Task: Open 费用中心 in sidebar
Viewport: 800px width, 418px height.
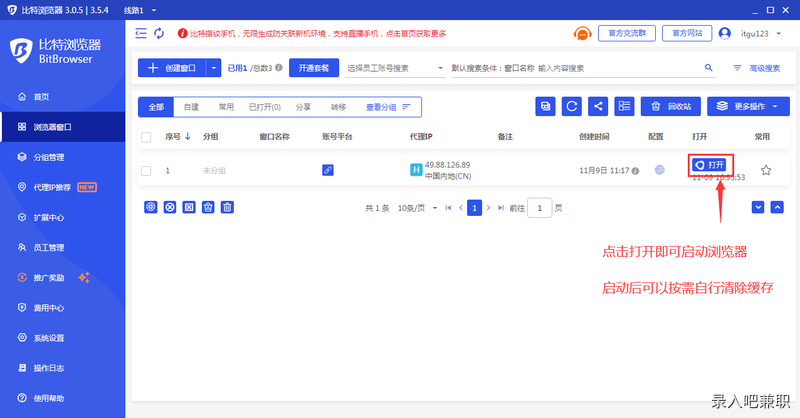Action: point(62,308)
